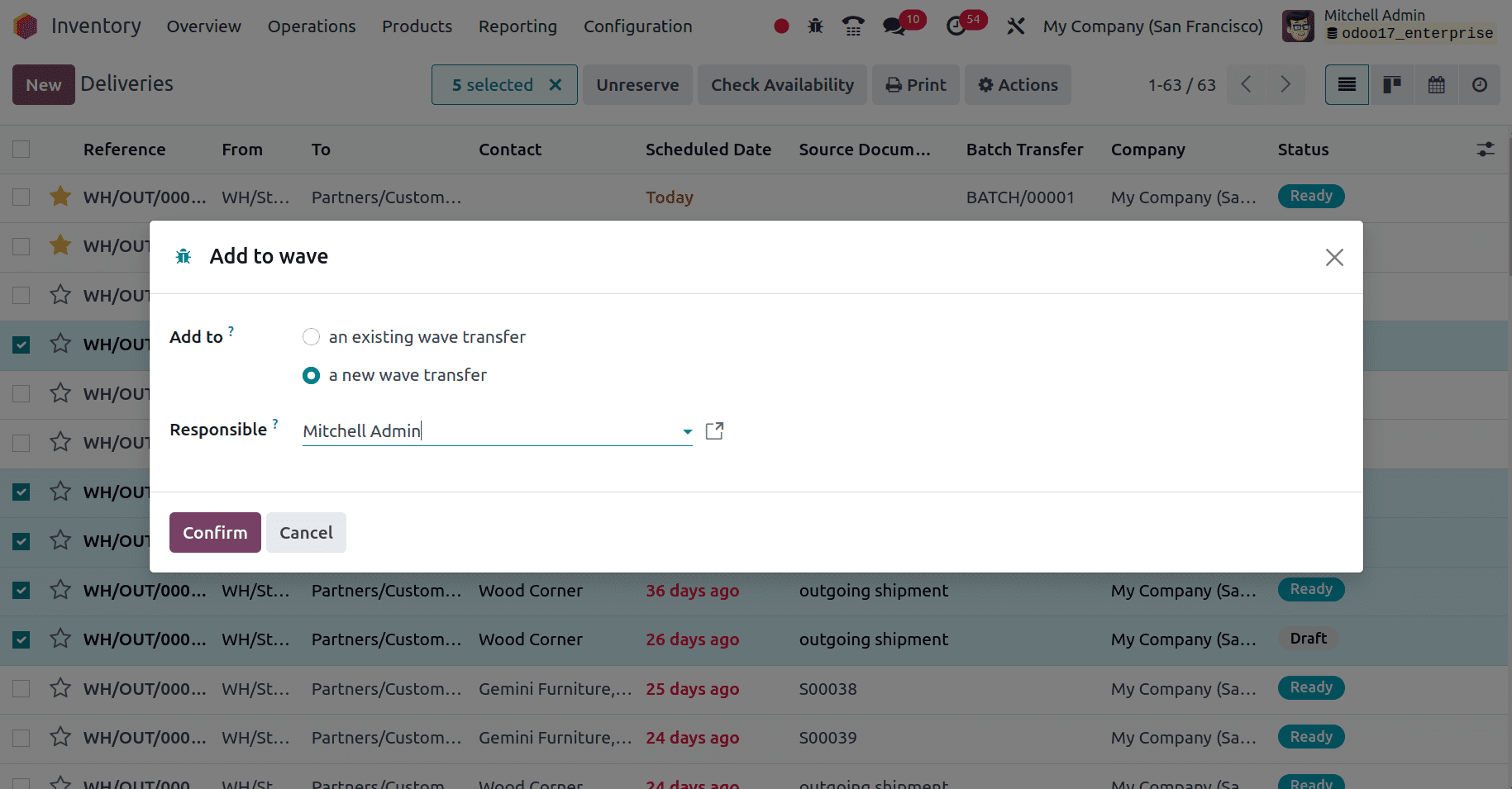
Task: Open external link for Responsible user
Action: [714, 431]
